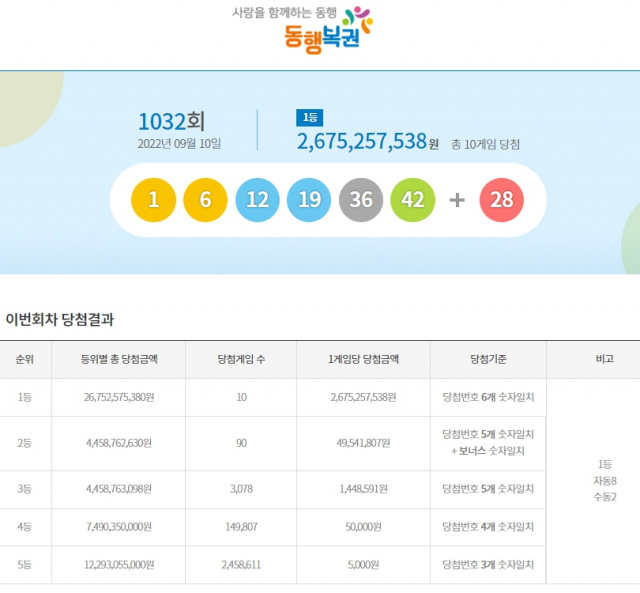The width and height of the screenshot is (640, 593).
Task: Click 당첨번호 4개 숫자일치 criterion
Action: 488,527
